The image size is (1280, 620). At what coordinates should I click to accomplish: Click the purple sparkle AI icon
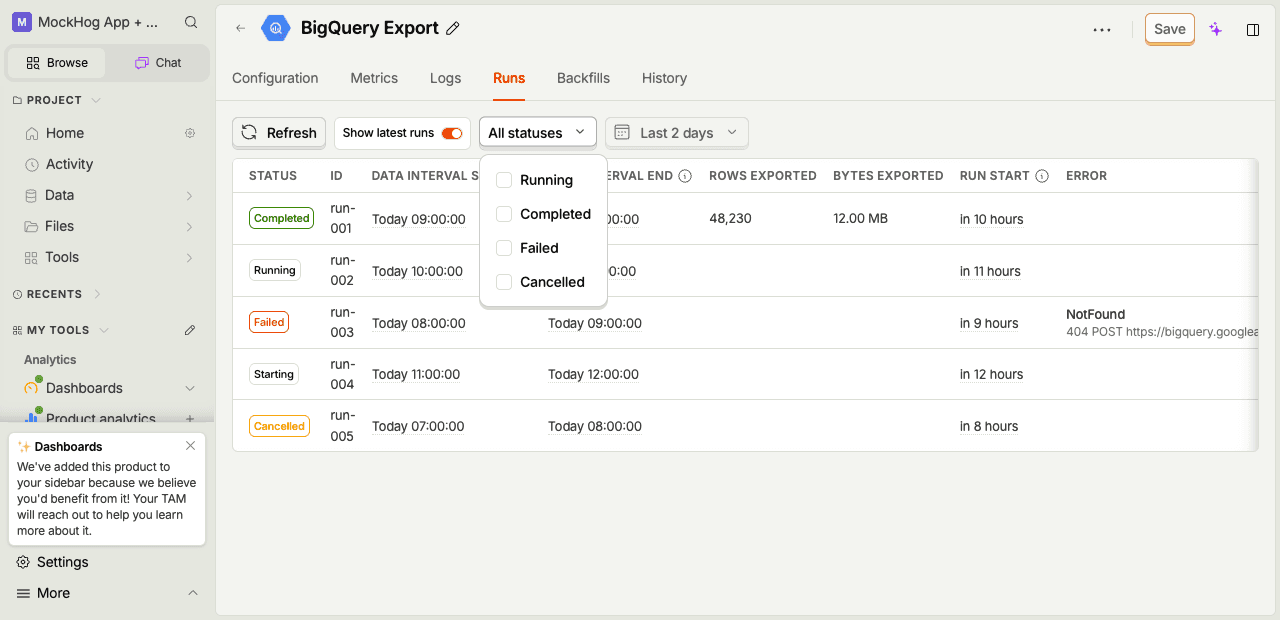coord(1216,29)
